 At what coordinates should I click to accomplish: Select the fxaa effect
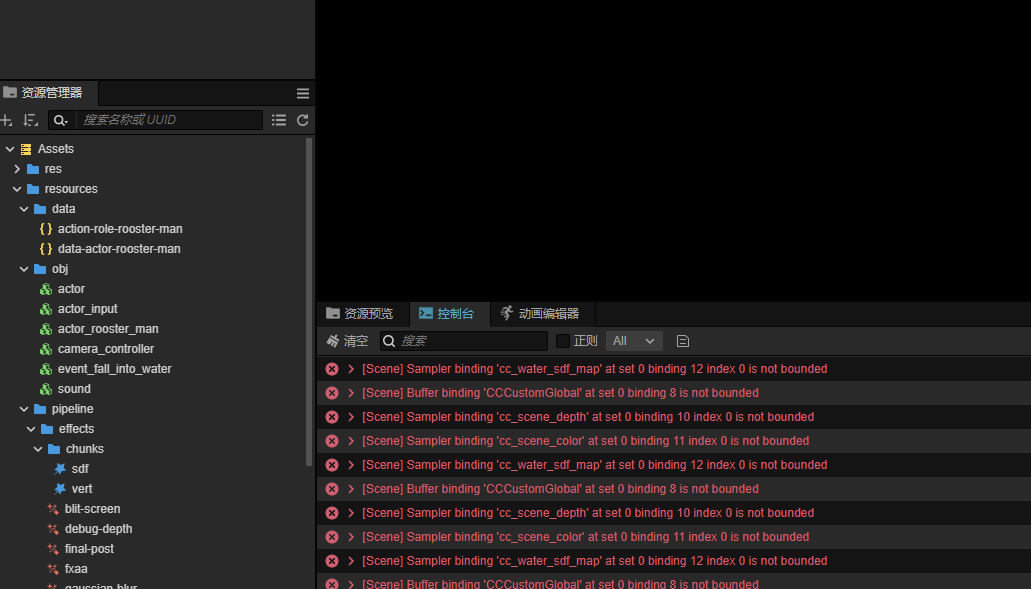pos(76,569)
